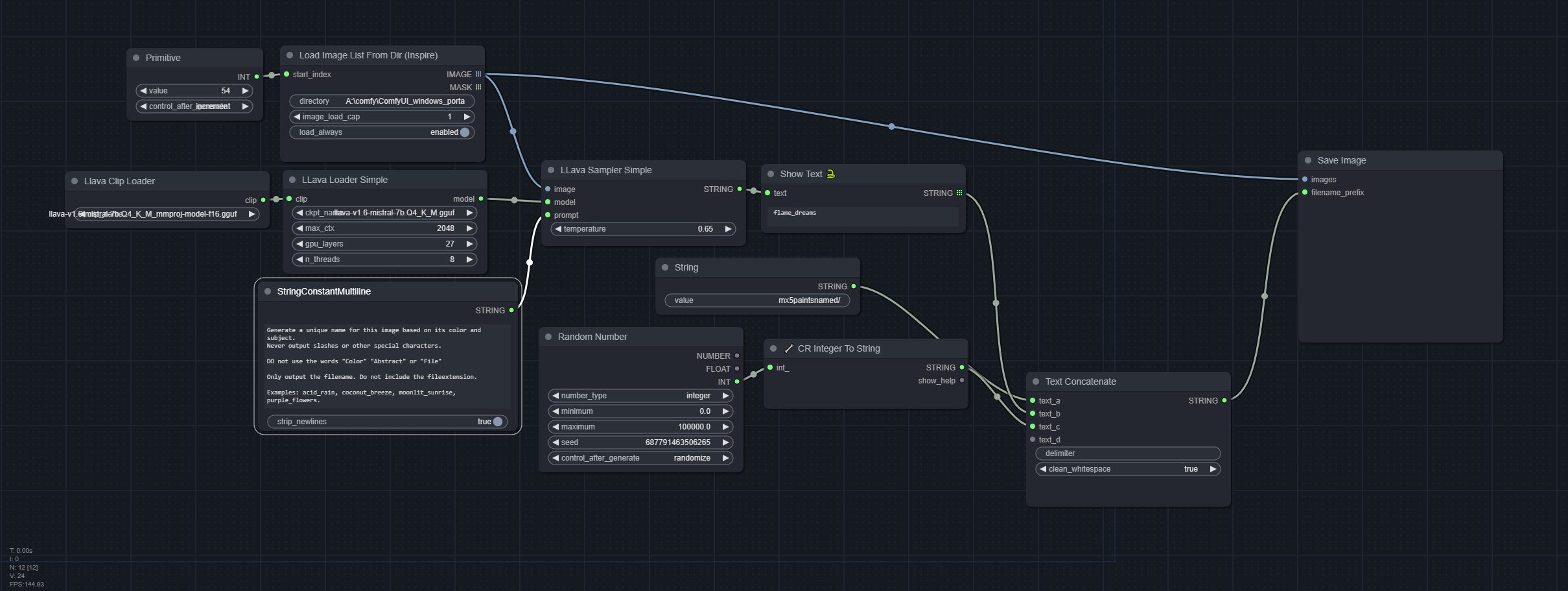1568x591 pixels.
Task: Collapse the Random Number node dot
Action: tap(548, 337)
